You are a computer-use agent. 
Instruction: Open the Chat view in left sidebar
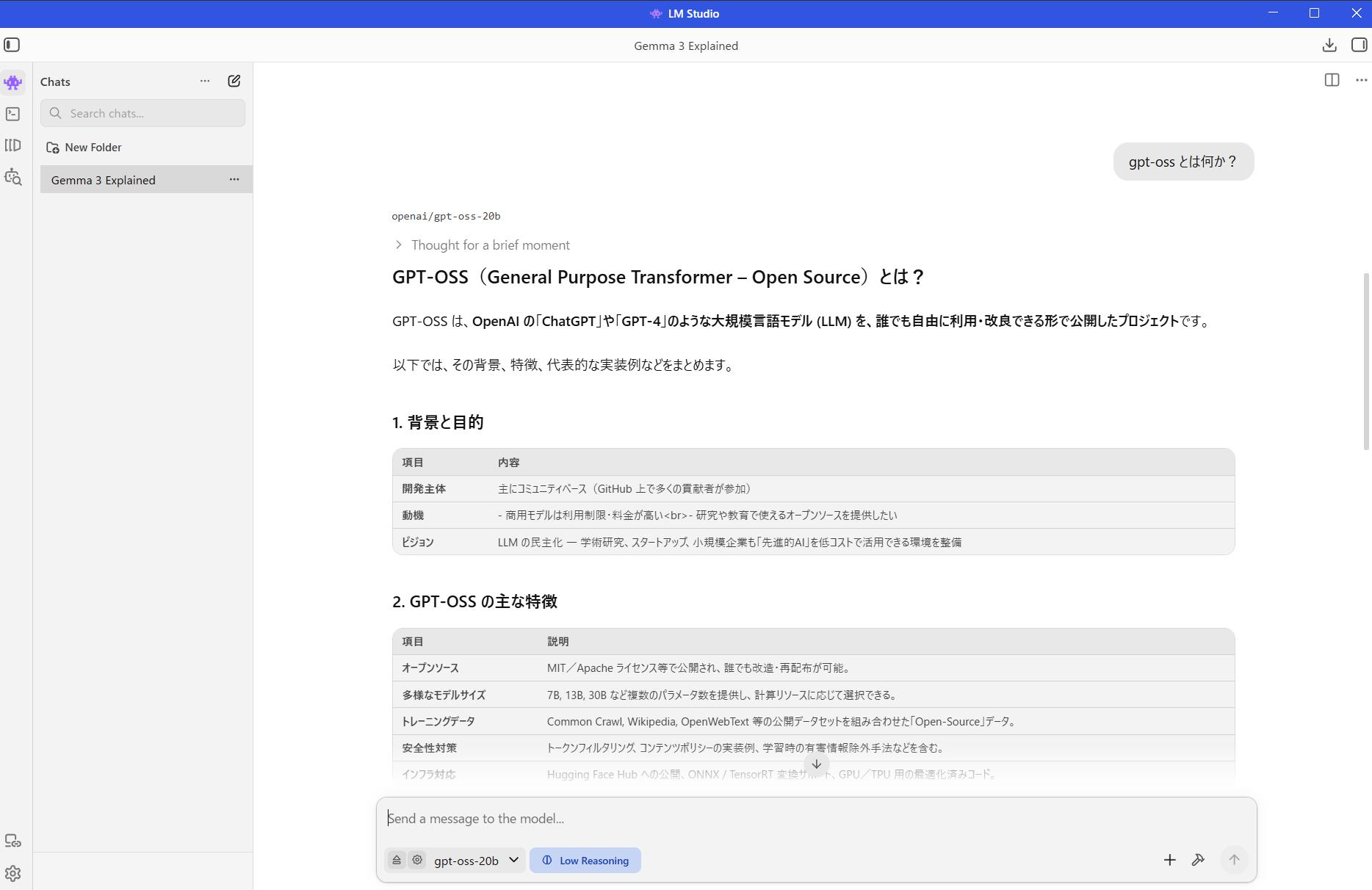[13, 82]
